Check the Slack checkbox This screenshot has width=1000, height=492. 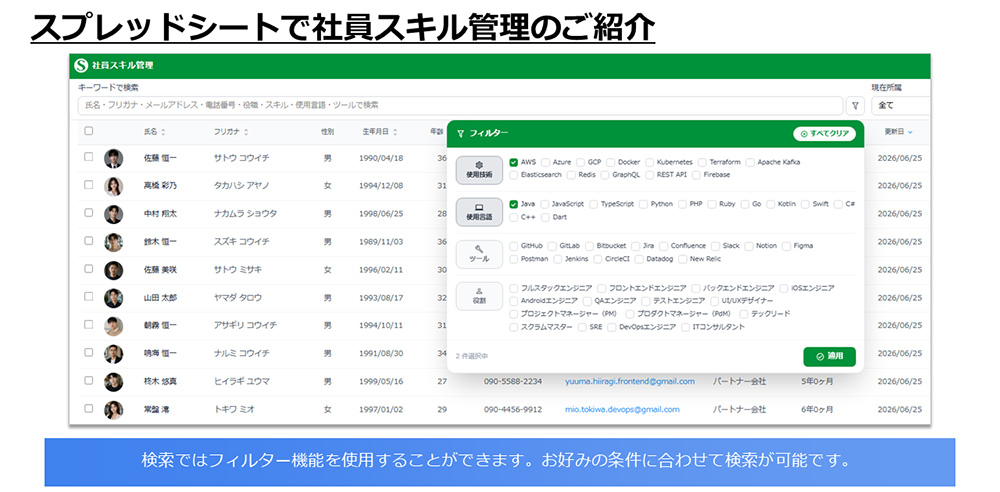click(716, 246)
